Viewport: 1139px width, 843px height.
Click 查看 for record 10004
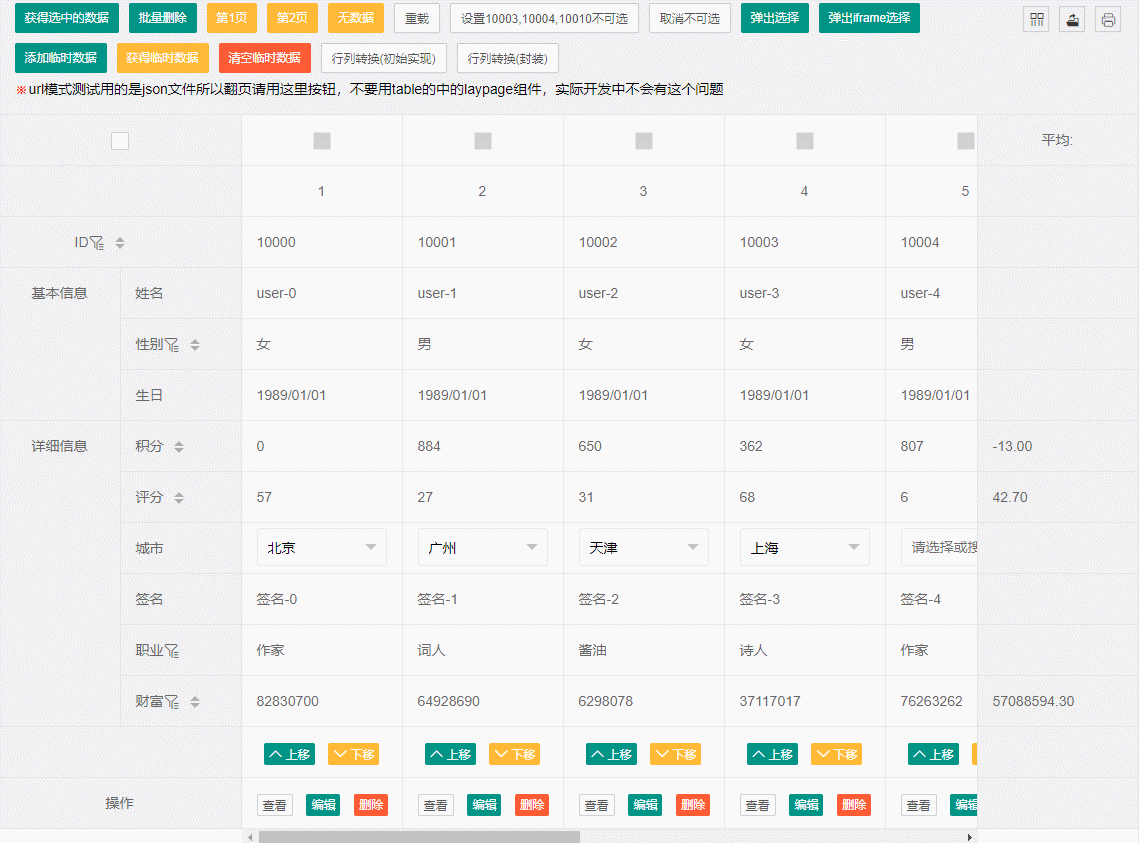[x=919, y=805]
